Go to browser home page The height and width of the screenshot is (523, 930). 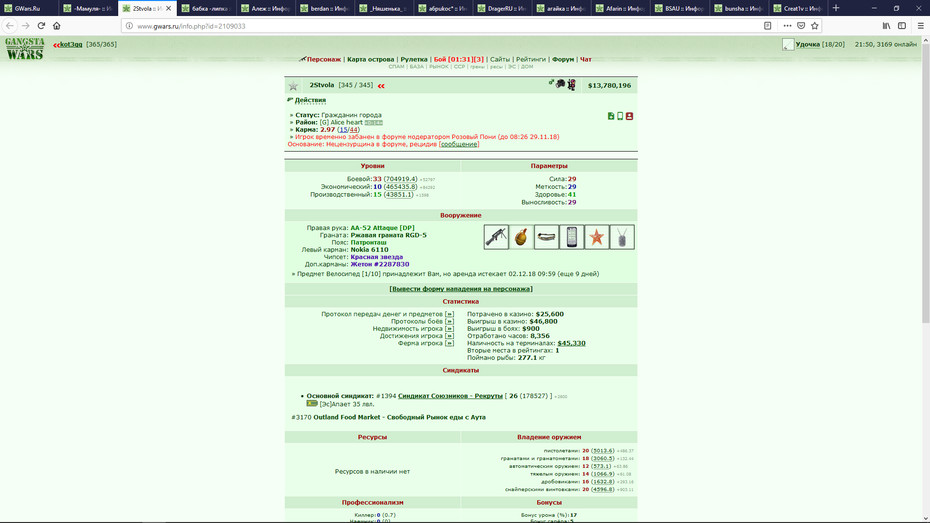click(x=57, y=25)
